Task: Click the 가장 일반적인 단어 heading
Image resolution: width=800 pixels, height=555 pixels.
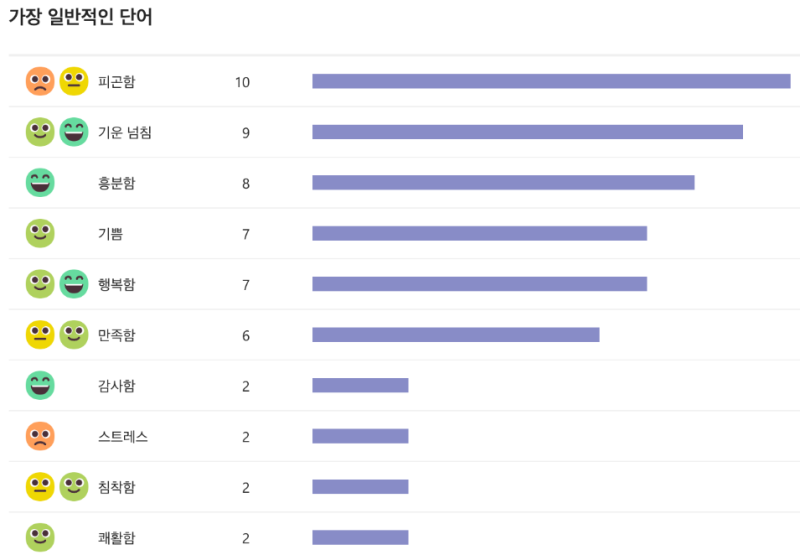Action: 81,18
